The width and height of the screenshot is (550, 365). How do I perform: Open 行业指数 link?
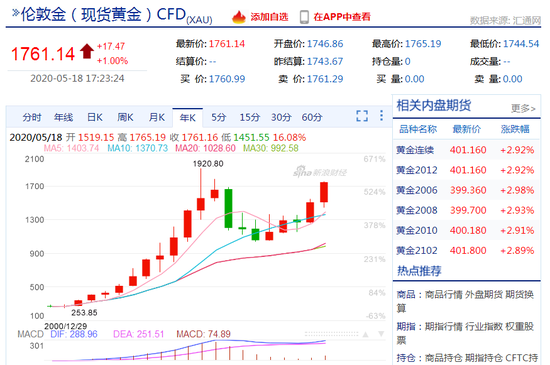pos(484,327)
